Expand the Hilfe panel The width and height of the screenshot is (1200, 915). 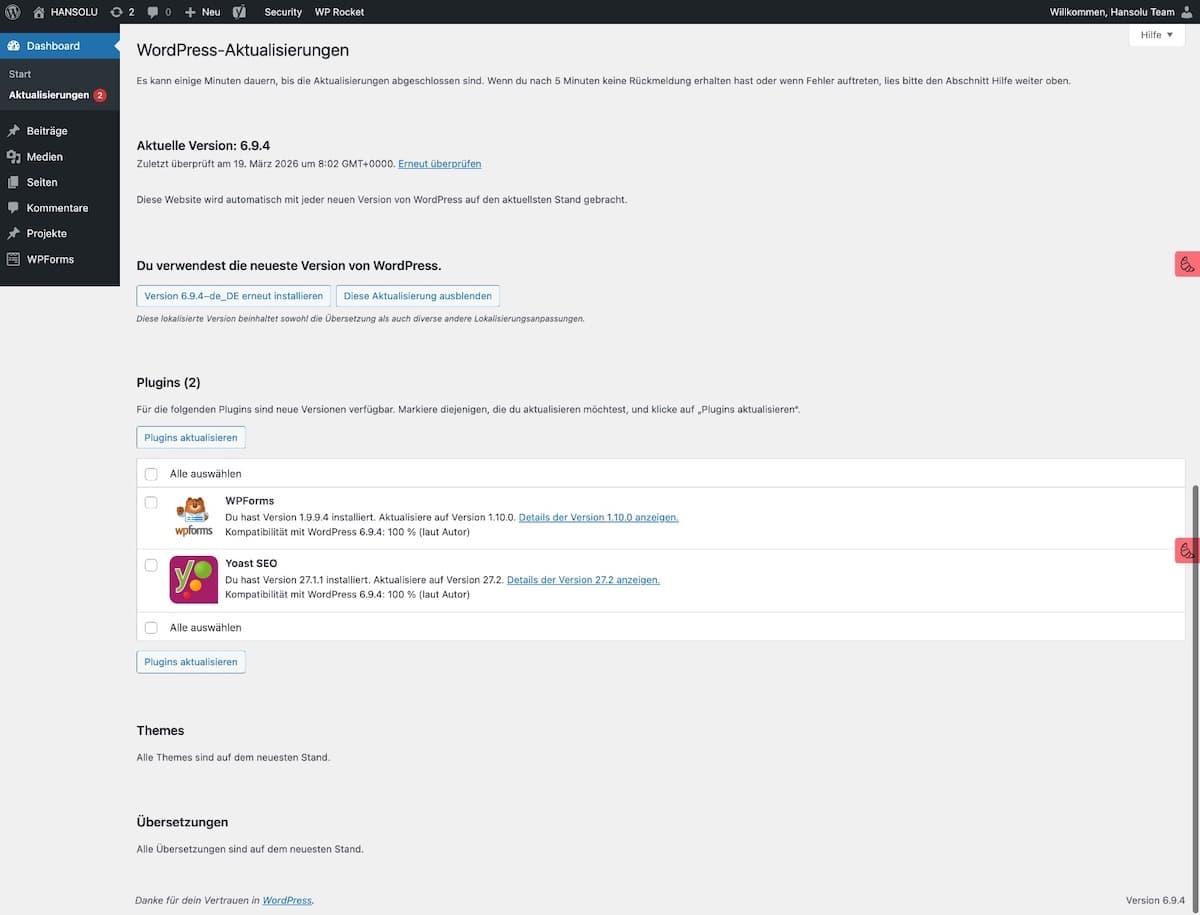[x=1155, y=34]
